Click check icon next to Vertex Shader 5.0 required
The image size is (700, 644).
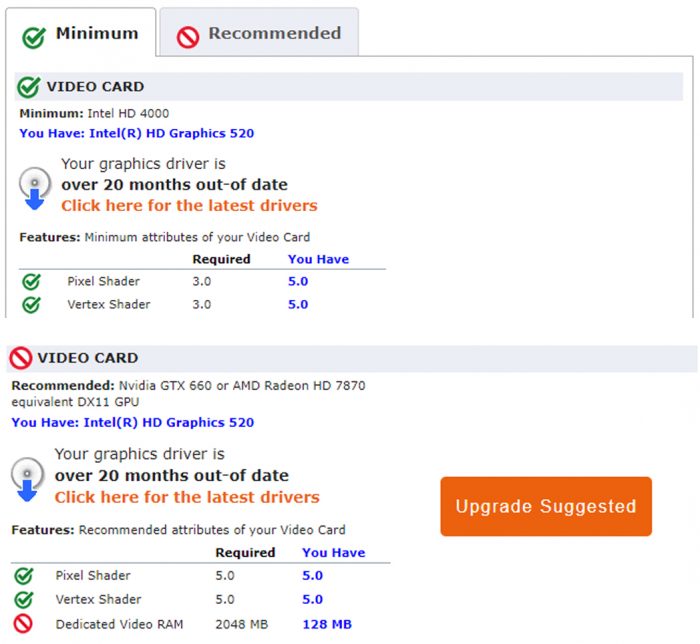coord(24,599)
